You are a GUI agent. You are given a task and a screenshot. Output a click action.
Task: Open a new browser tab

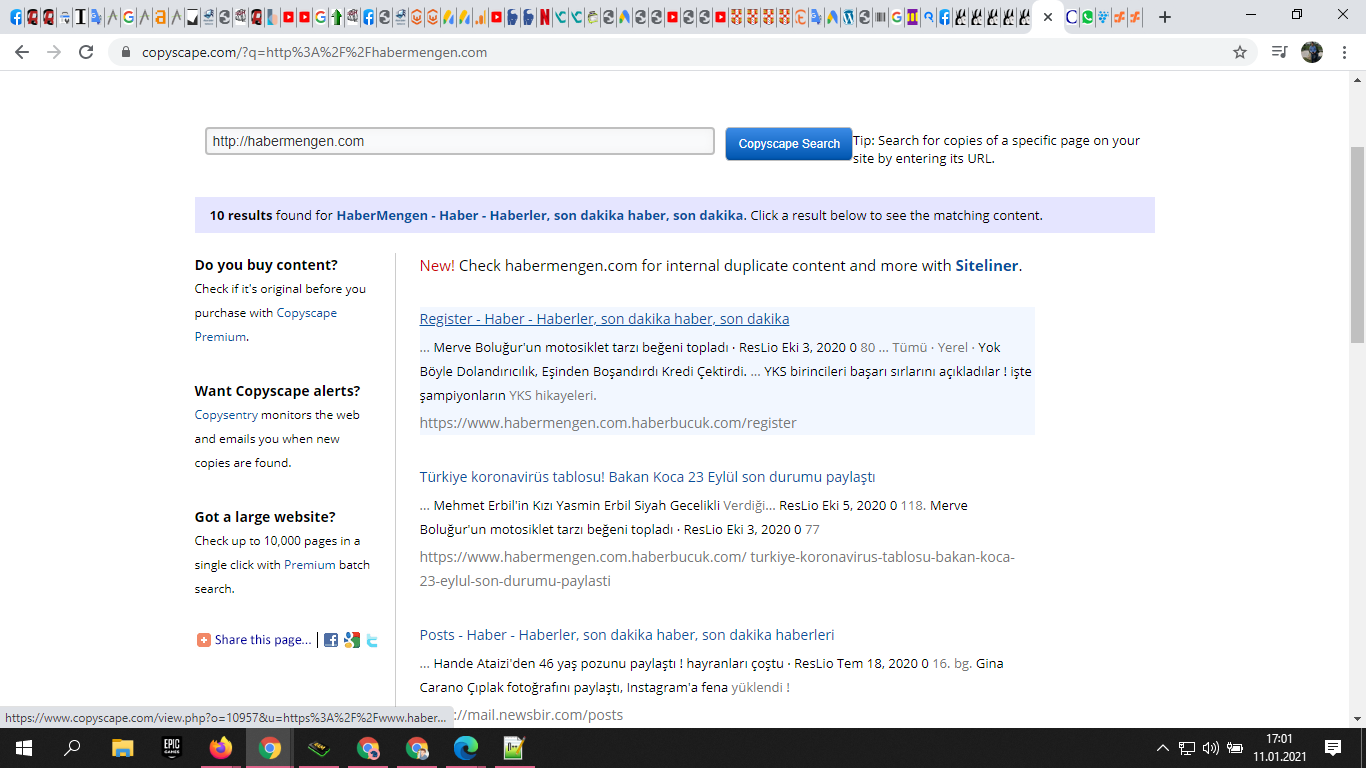click(1164, 17)
